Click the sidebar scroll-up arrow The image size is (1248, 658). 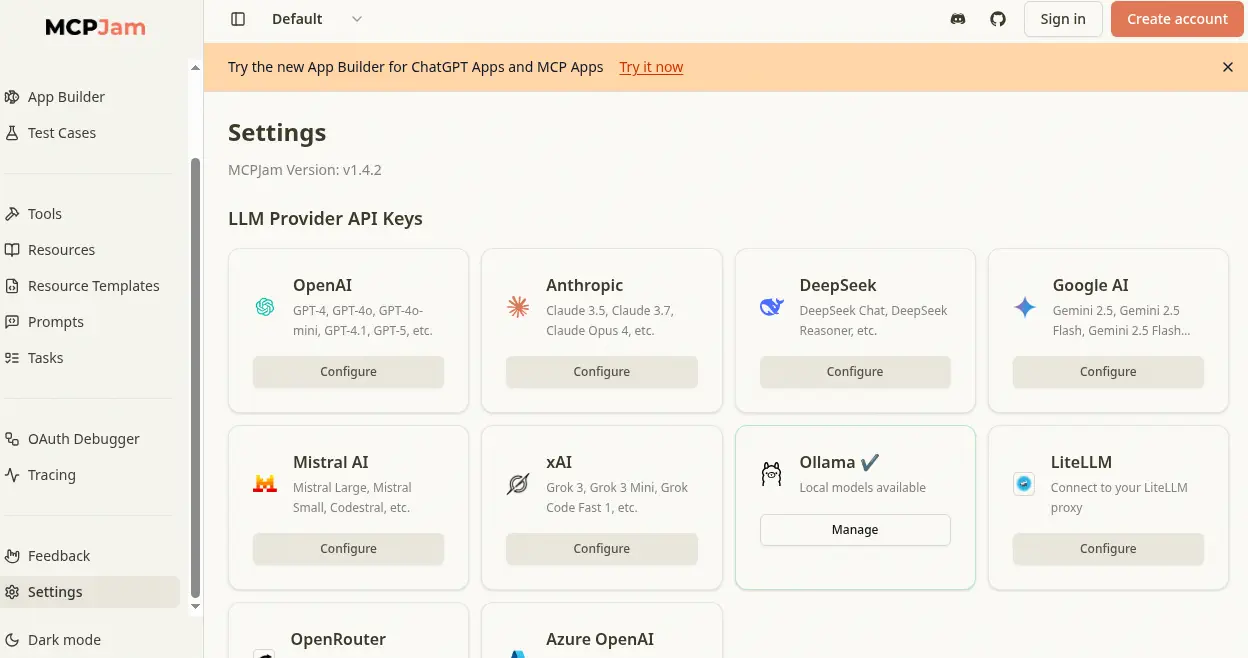(x=196, y=68)
